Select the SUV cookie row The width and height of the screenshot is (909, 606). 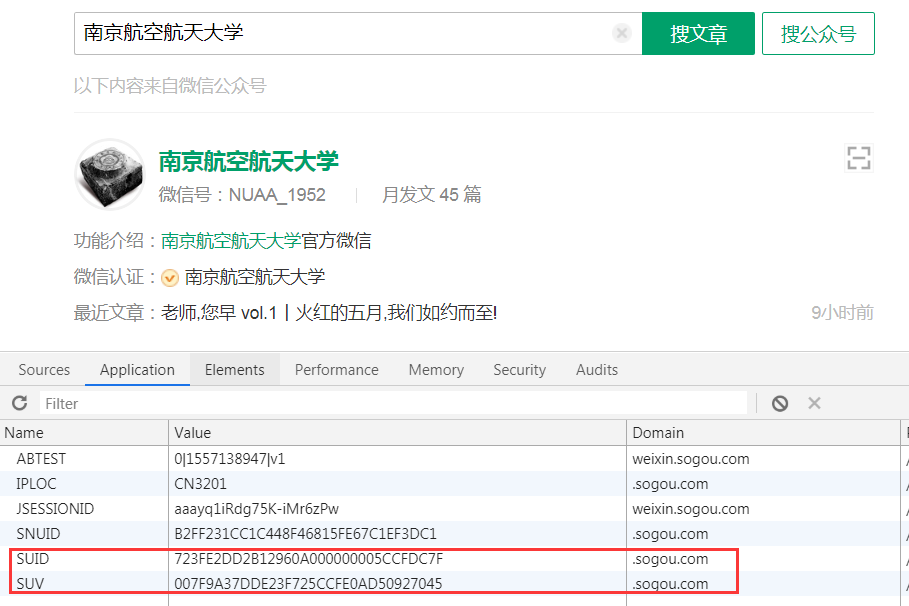tap(454, 583)
